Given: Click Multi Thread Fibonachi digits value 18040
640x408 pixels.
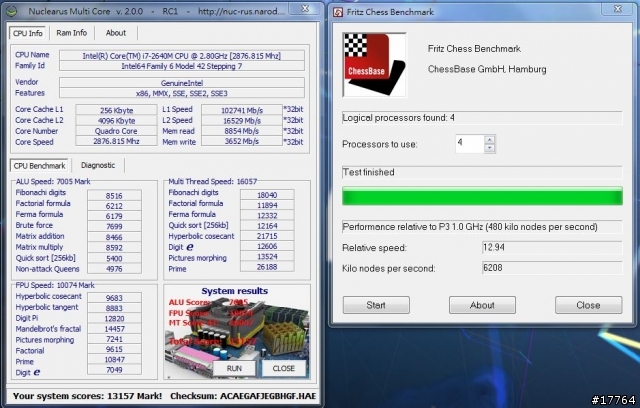Looking at the screenshot, I should (267, 195).
